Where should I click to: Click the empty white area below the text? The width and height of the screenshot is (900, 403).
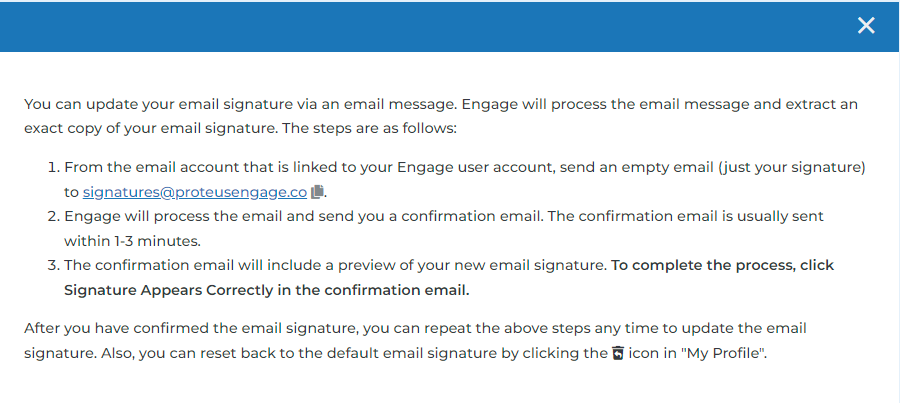coord(450,385)
